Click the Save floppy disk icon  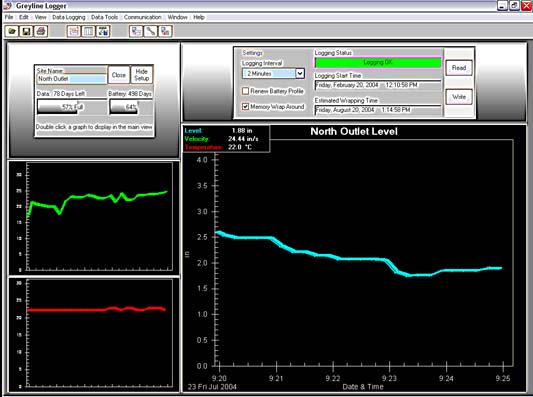click(26, 31)
